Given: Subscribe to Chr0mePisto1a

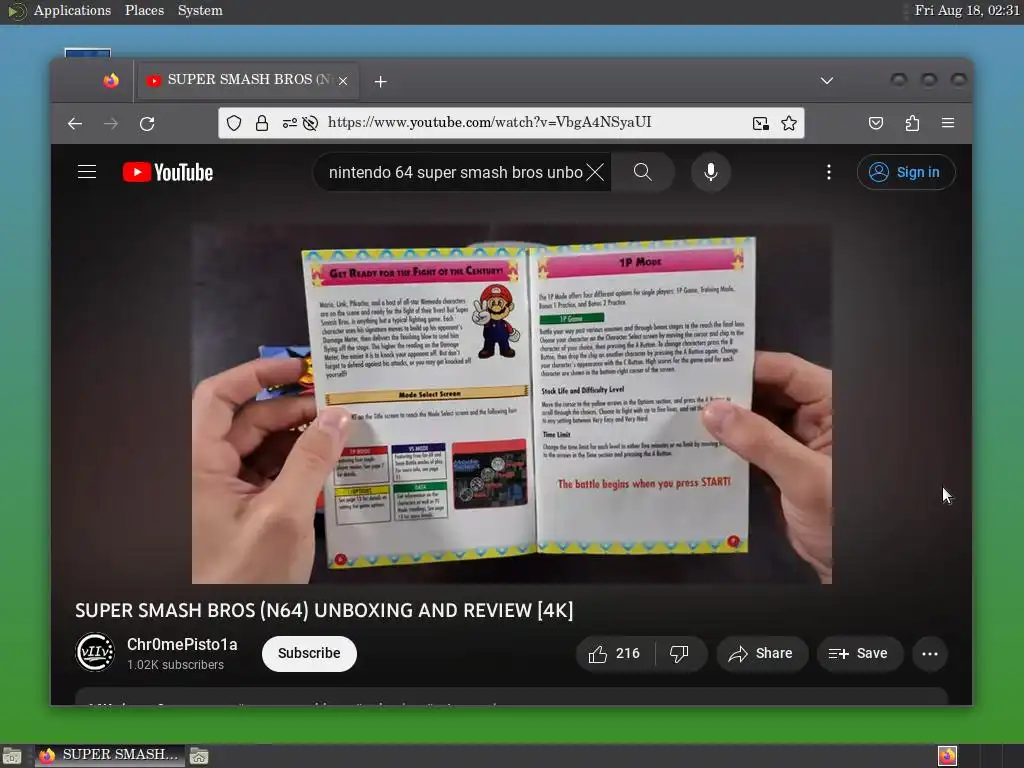Looking at the screenshot, I should pyautogui.click(x=309, y=654).
